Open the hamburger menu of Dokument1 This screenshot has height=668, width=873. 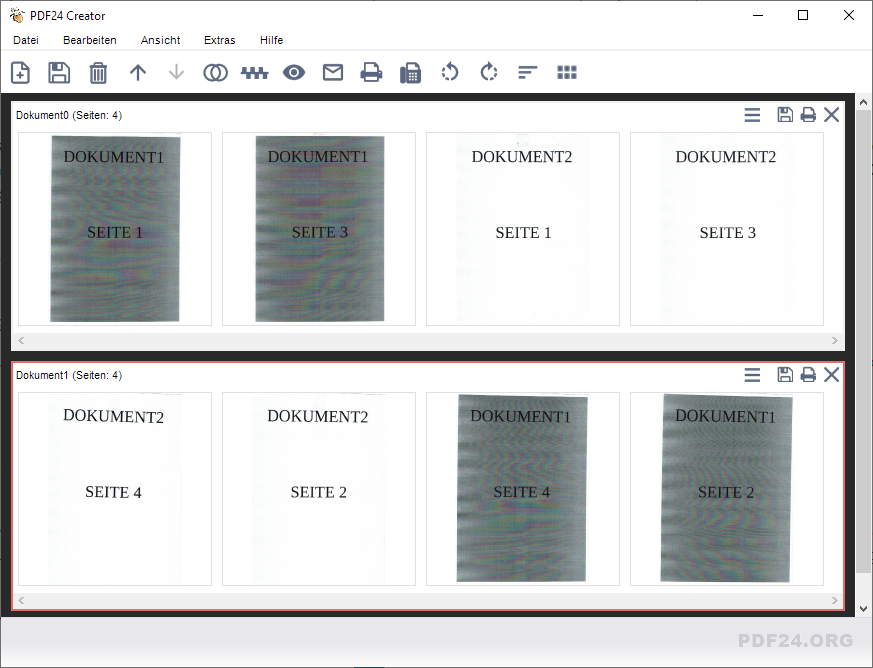click(x=752, y=375)
